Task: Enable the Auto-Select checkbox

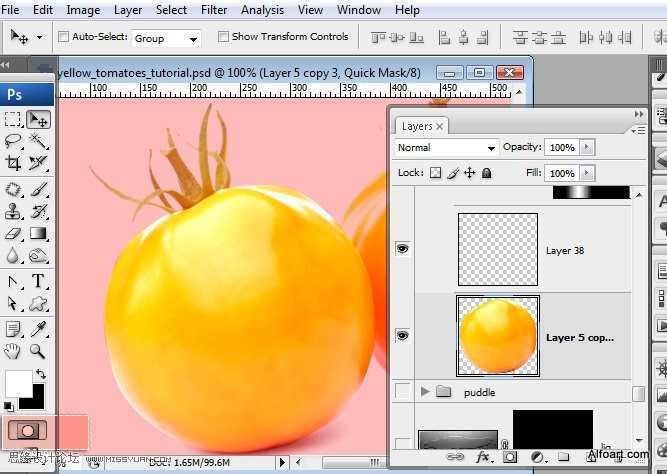Action: [63, 37]
